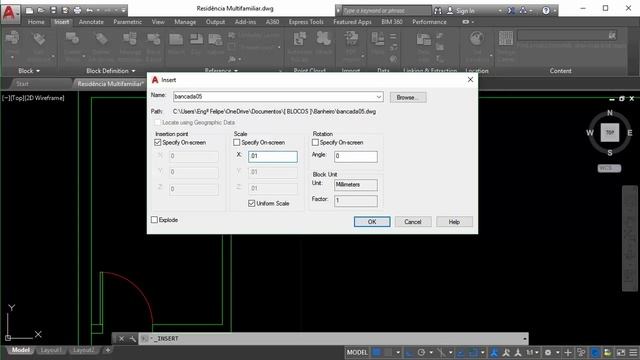Image resolution: width=640 pixels, height=360 pixels.
Task: Click the workspace switching gear icon
Action: 548,352
